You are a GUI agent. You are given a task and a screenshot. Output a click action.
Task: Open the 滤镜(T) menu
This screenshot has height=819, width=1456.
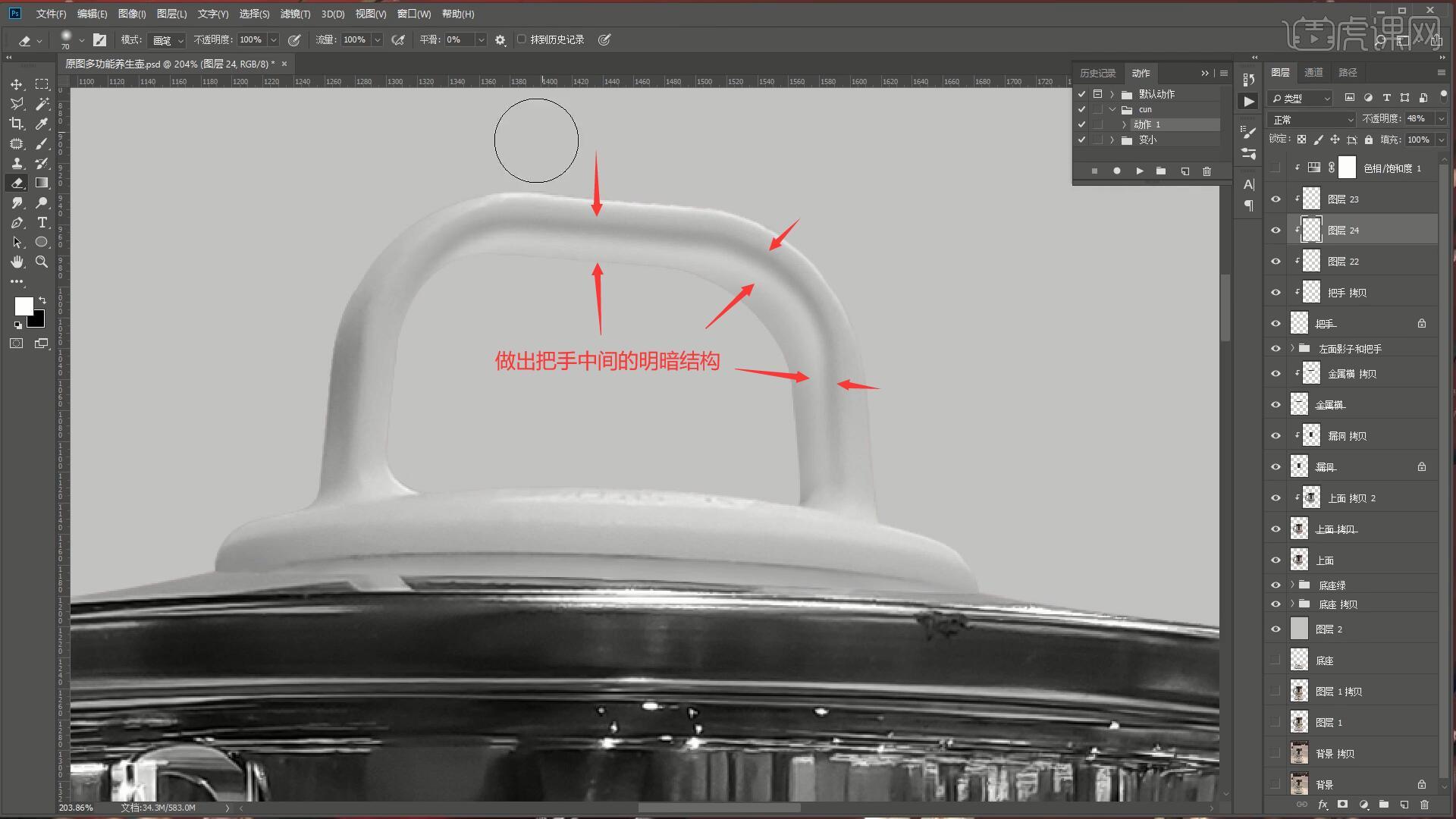(x=294, y=14)
